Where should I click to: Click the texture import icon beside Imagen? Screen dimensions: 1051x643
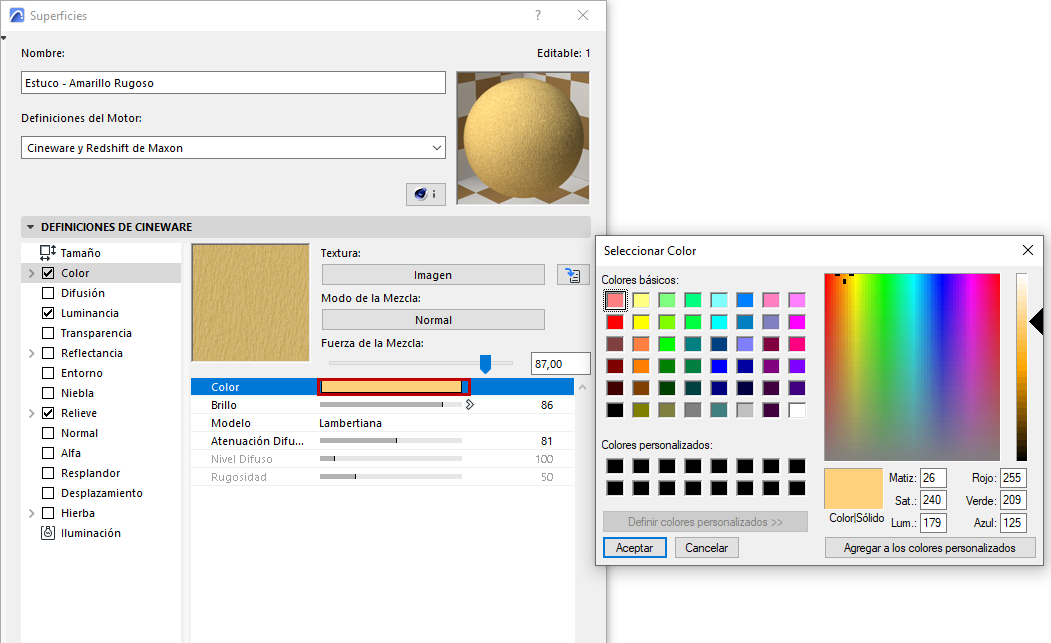(x=572, y=274)
